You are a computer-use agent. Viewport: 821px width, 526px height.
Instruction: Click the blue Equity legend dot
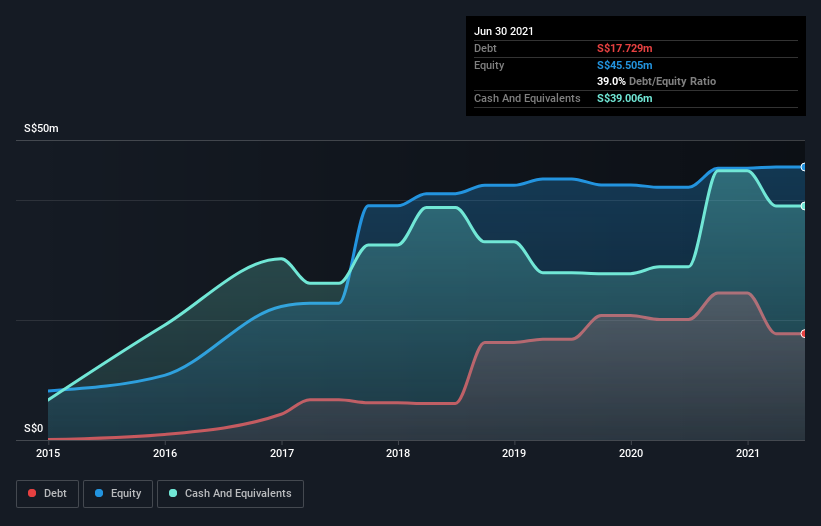[x=99, y=493]
